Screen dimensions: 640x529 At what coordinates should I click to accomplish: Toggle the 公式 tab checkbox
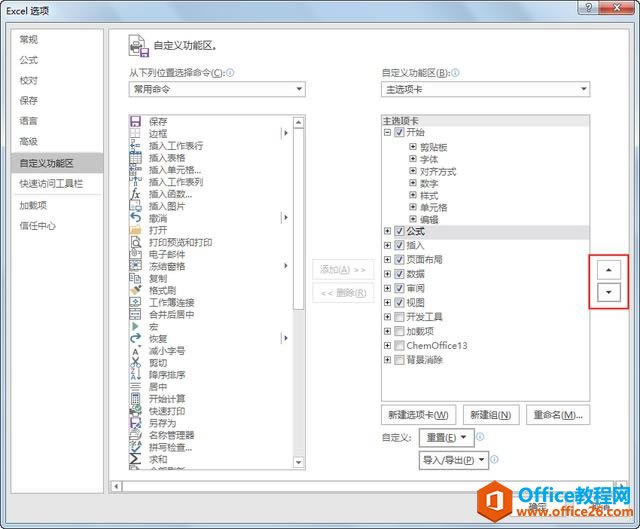[400, 231]
